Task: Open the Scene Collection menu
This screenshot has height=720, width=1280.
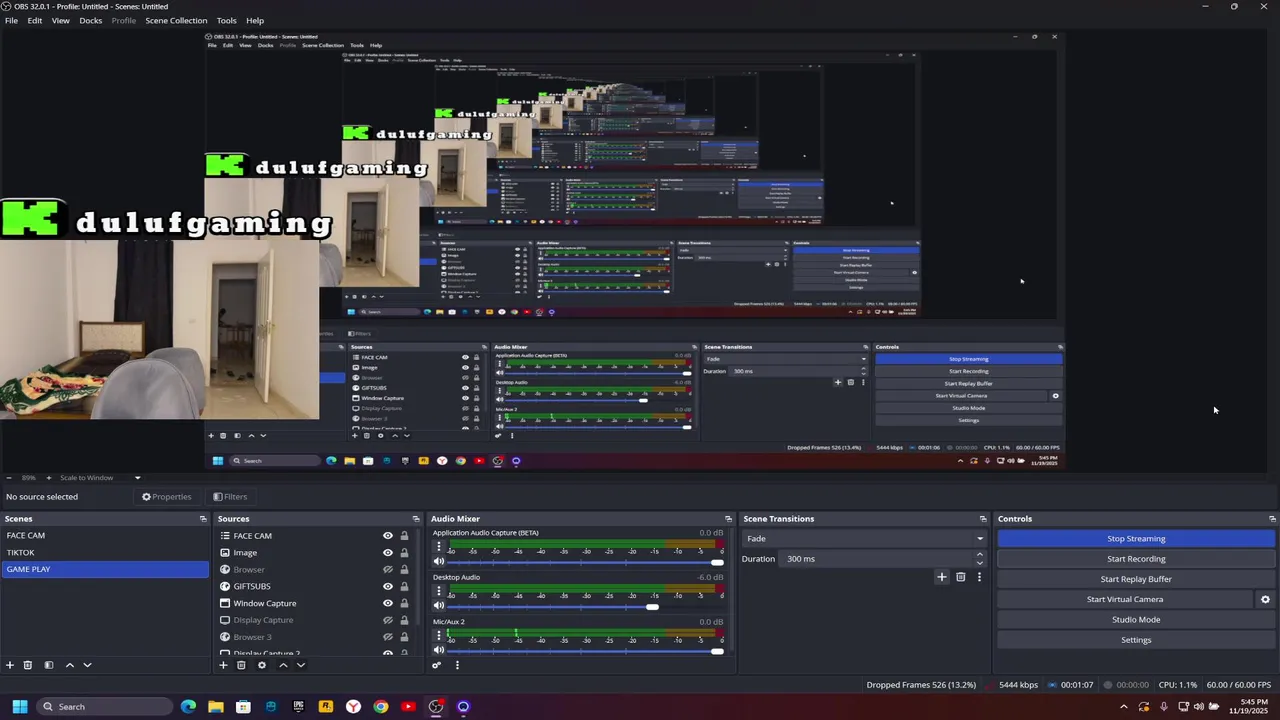Action: (x=176, y=20)
